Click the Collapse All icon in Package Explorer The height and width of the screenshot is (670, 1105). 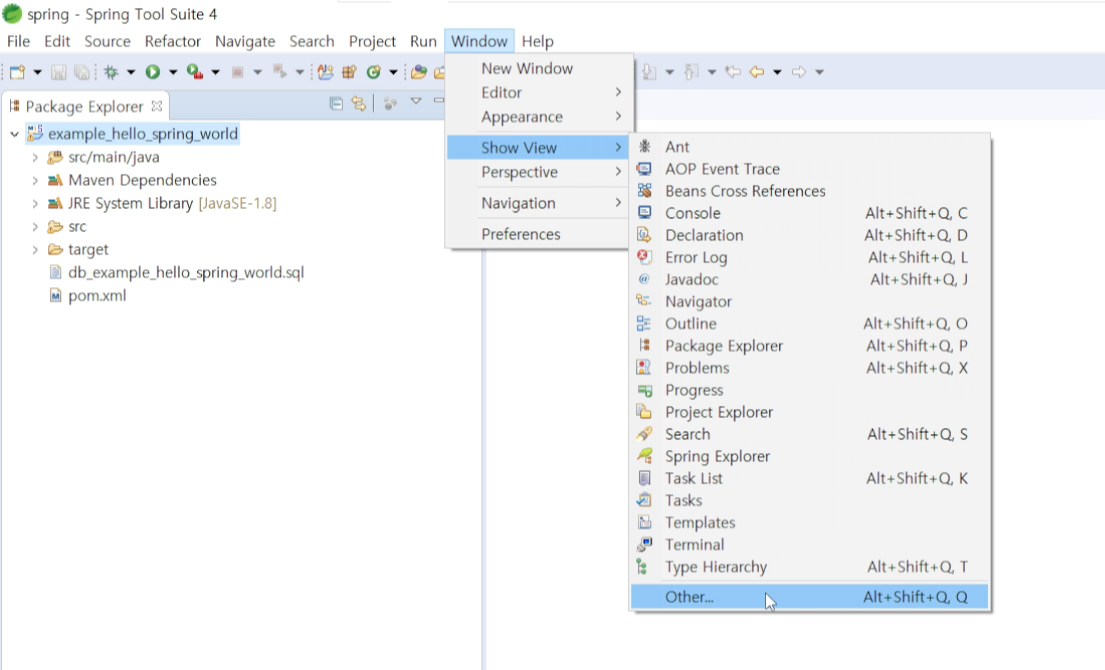point(336,104)
